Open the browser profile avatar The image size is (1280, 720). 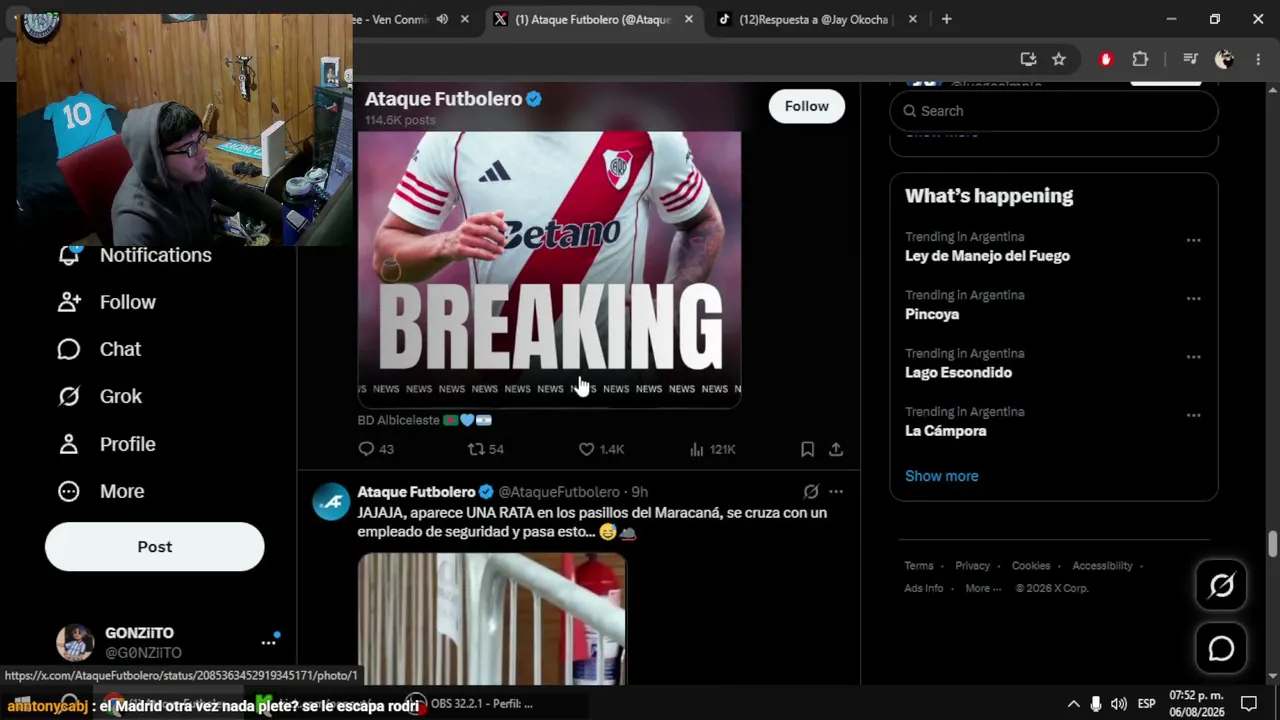1224,59
